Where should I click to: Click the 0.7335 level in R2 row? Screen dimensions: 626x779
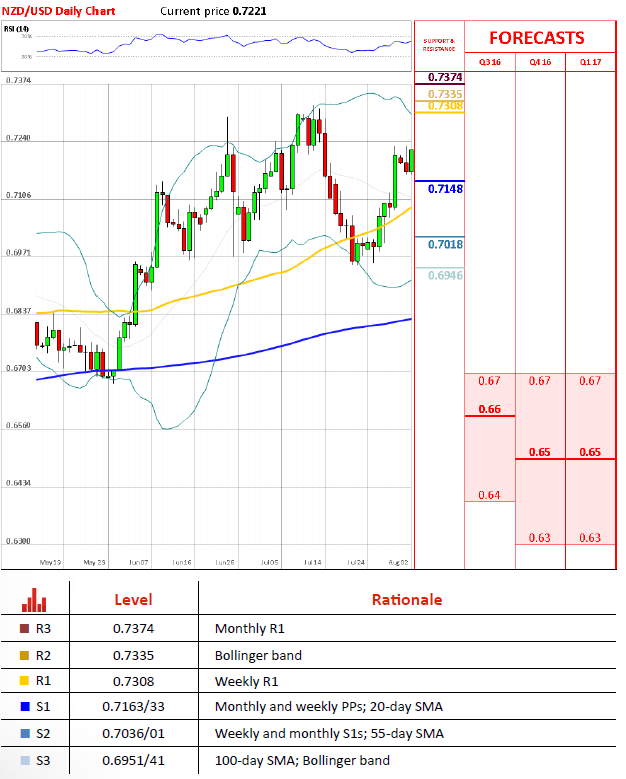pyautogui.click(x=133, y=655)
